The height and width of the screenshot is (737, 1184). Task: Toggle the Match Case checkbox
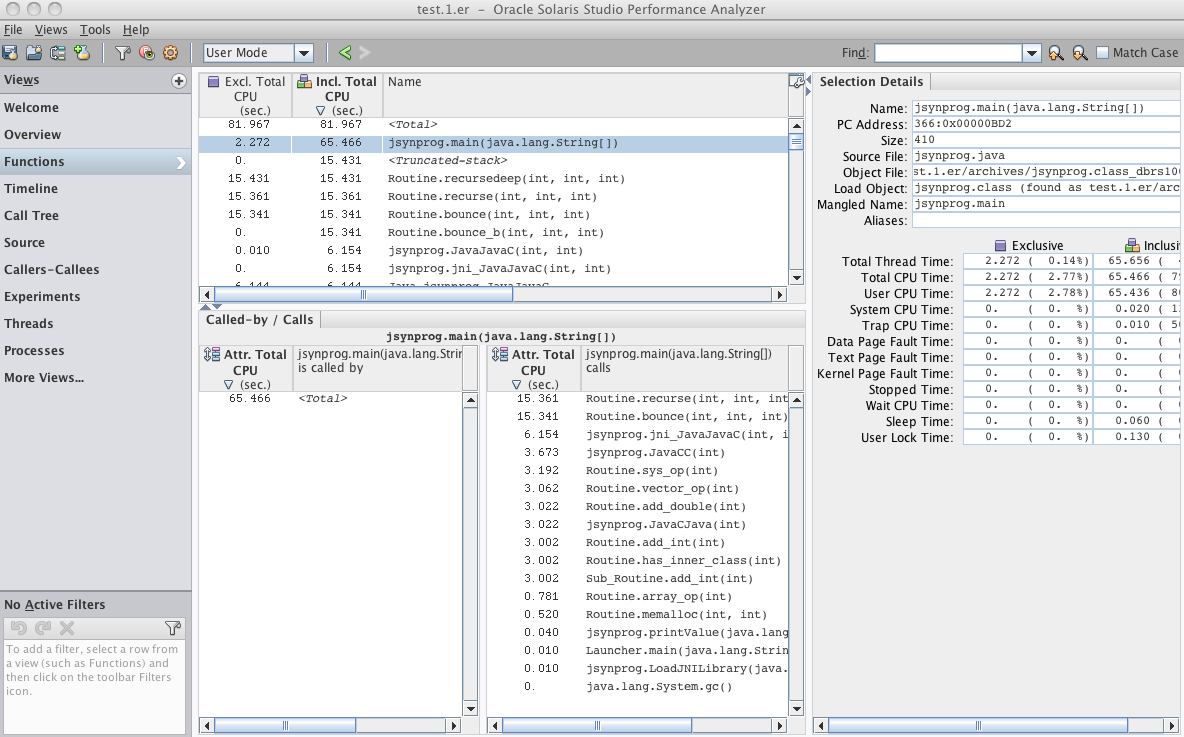pyautogui.click(x=1102, y=52)
